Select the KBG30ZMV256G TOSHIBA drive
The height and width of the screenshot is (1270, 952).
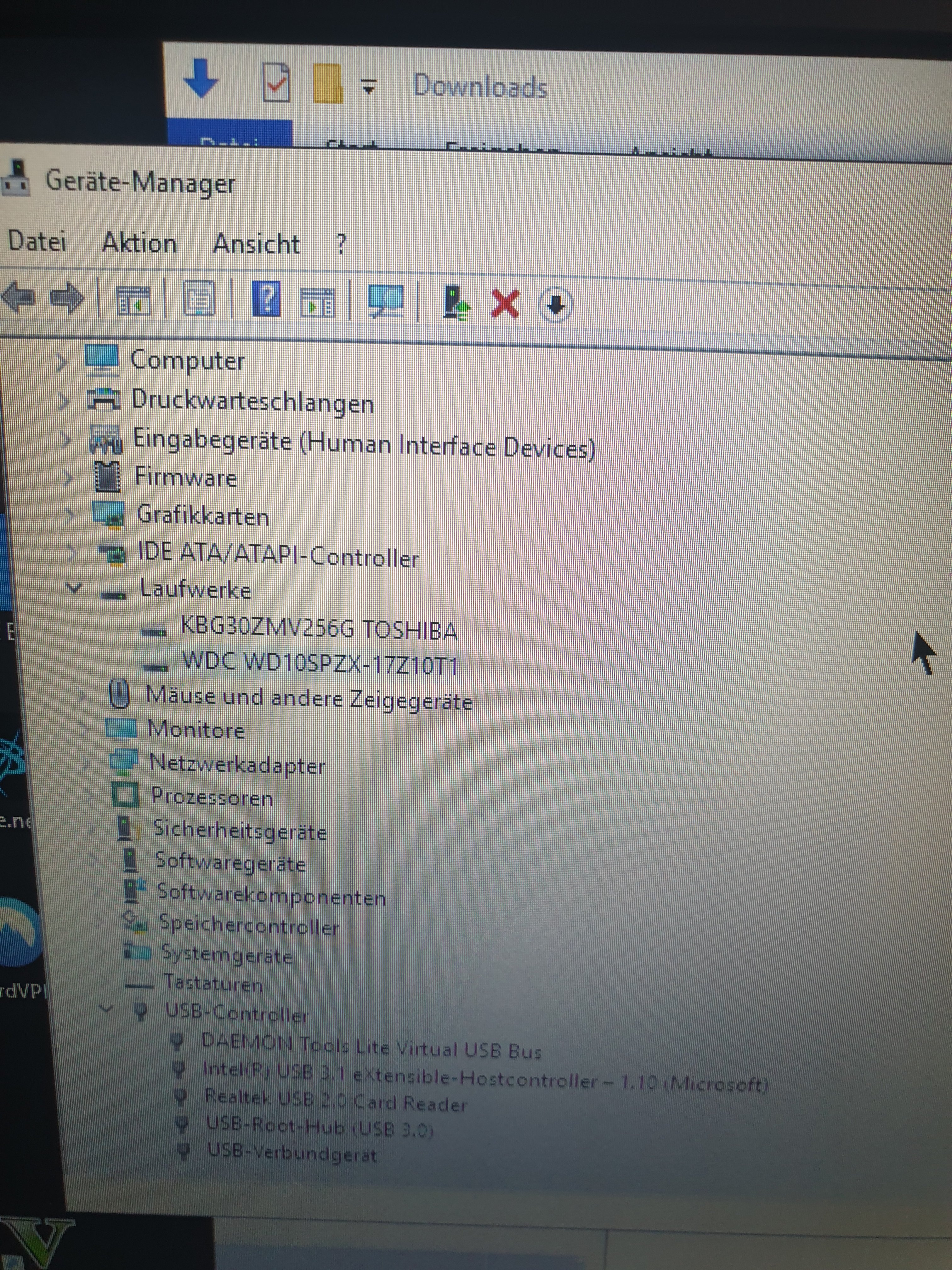(x=319, y=630)
